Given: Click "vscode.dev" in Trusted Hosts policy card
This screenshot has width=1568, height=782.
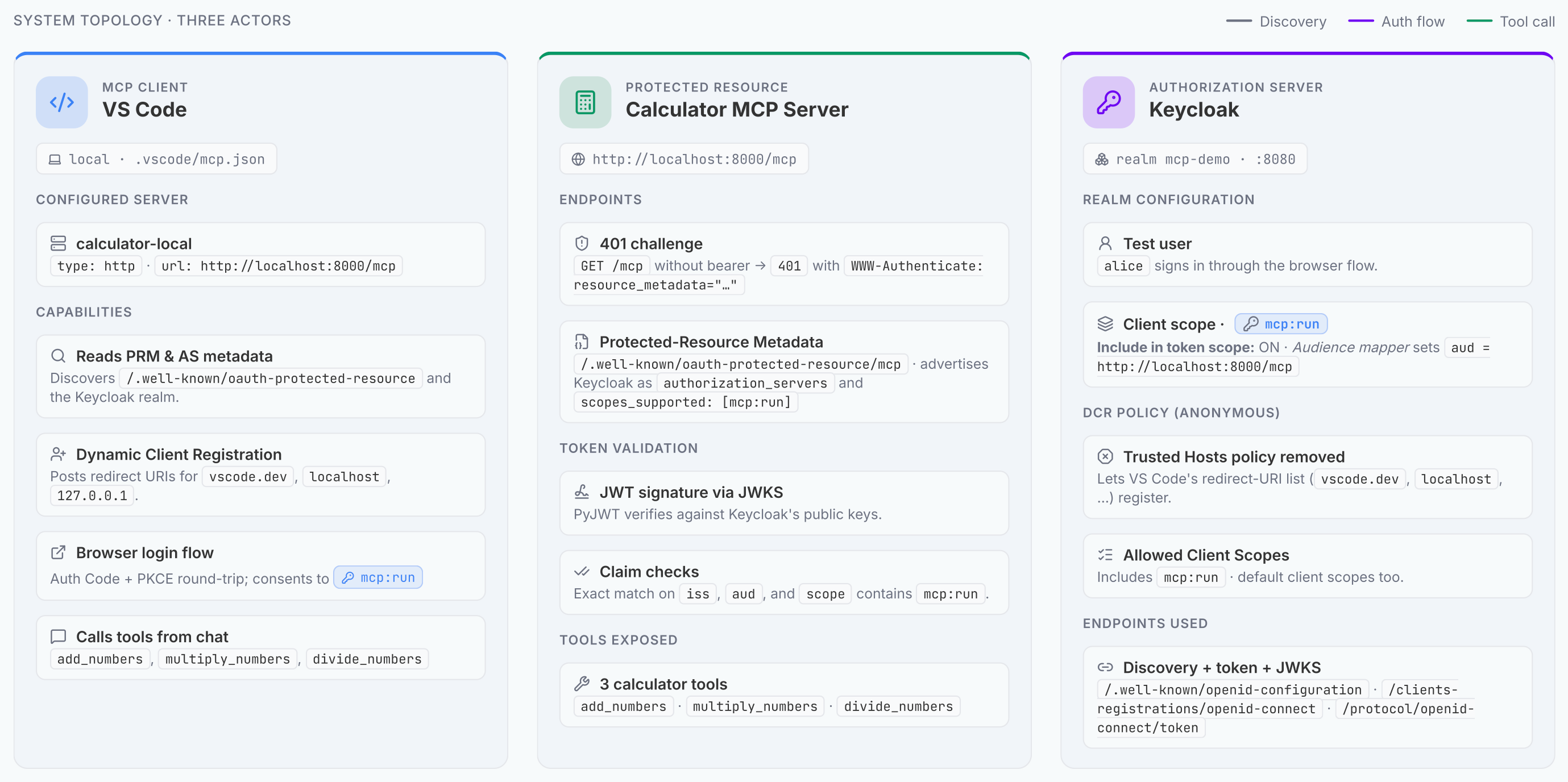Looking at the screenshot, I should click(1360, 479).
